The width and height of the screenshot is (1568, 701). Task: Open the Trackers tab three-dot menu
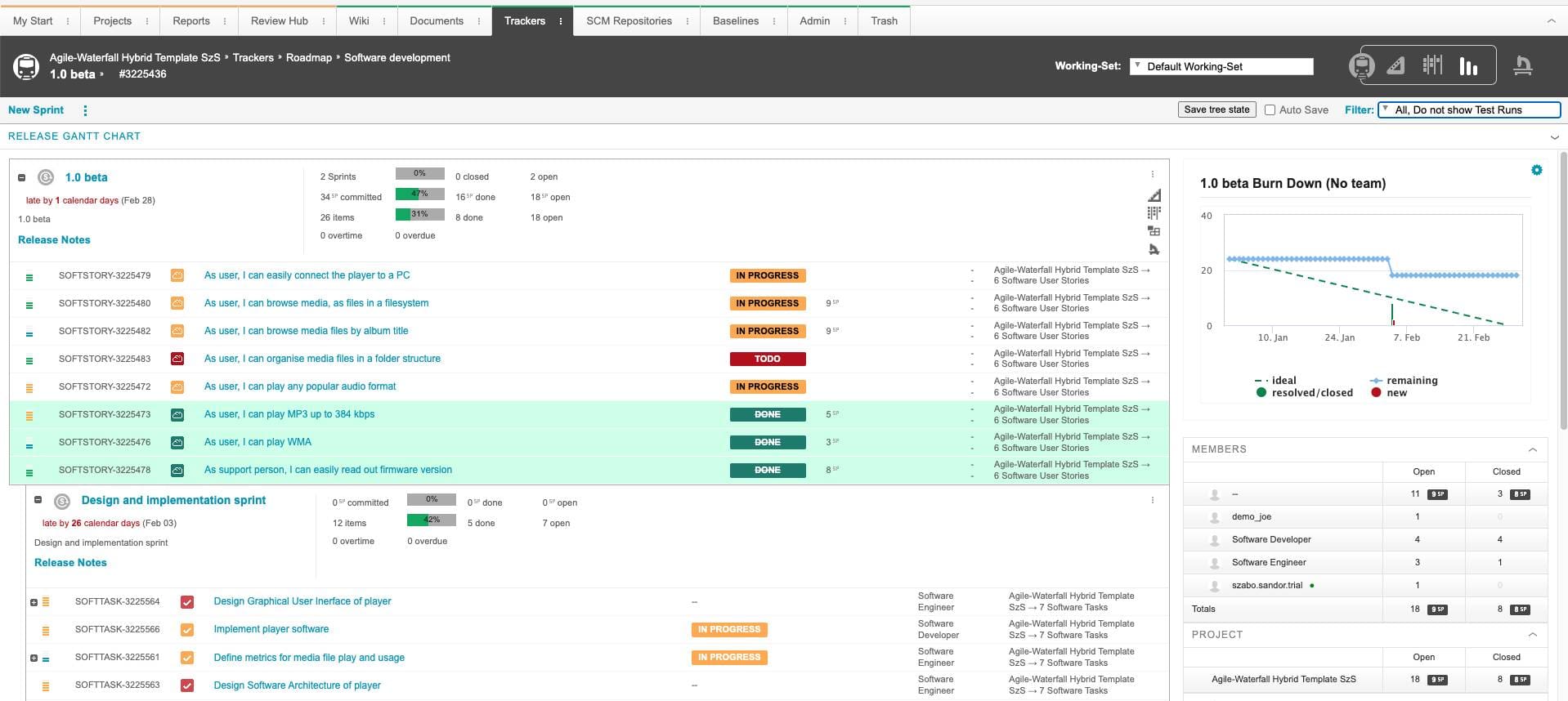coord(561,21)
